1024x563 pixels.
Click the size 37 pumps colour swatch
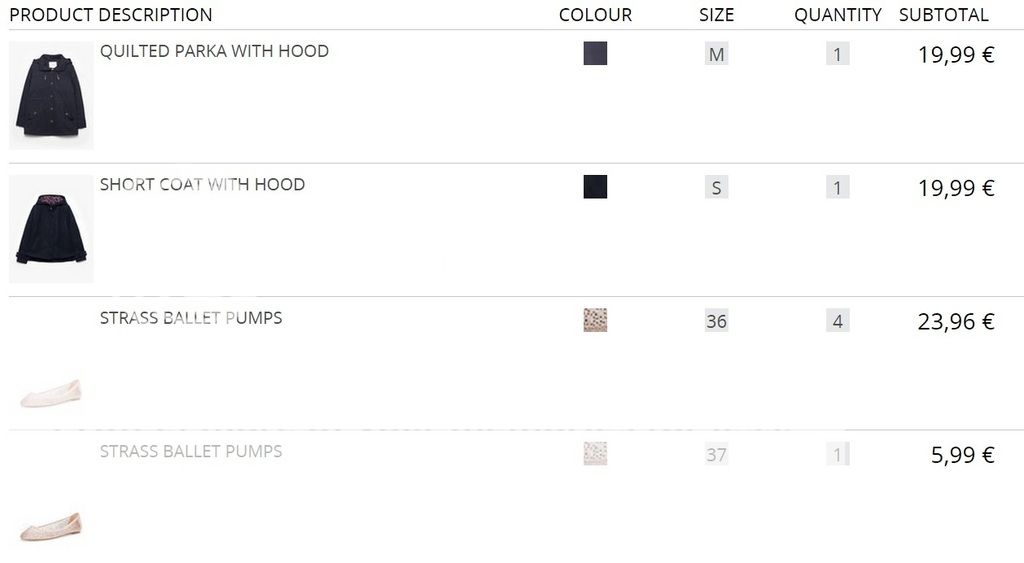coord(595,454)
